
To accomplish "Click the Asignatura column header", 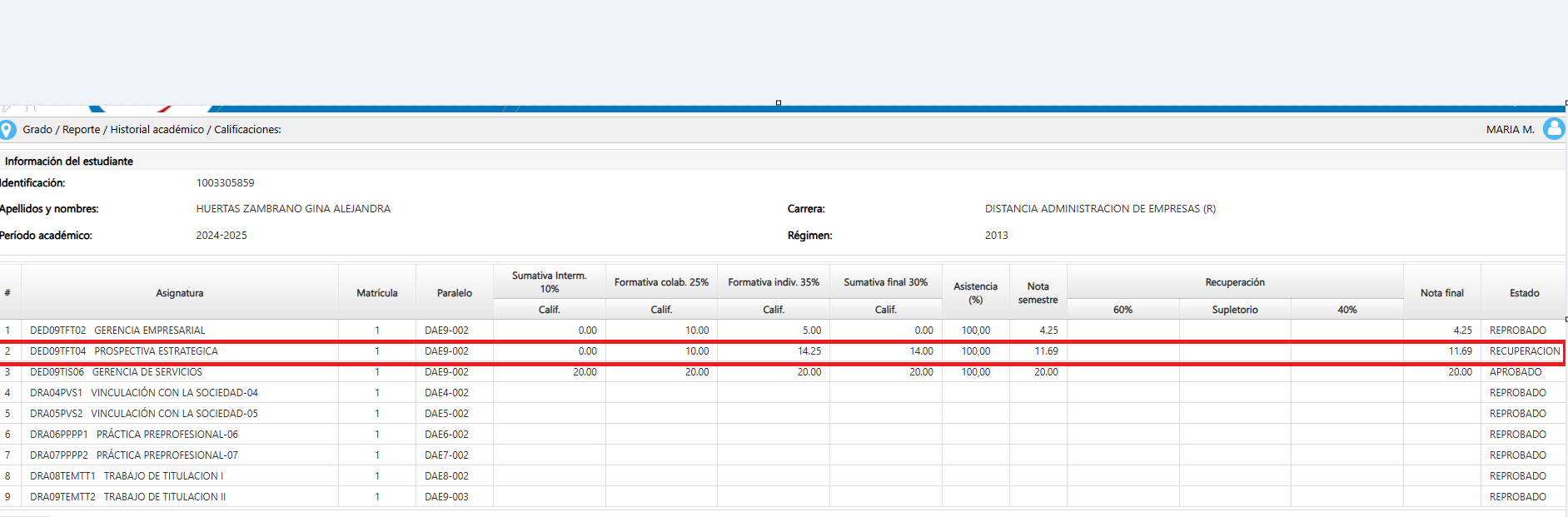I will [x=180, y=293].
